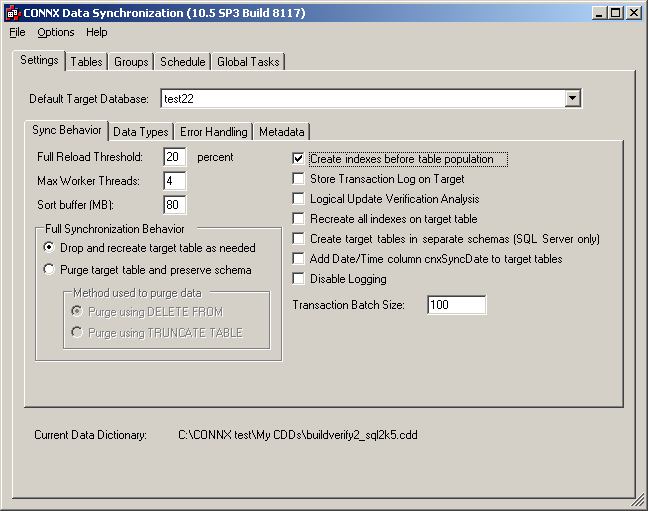Switch to the Schedule tab
Image resolution: width=648 pixels, height=511 pixels.
click(183, 62)
